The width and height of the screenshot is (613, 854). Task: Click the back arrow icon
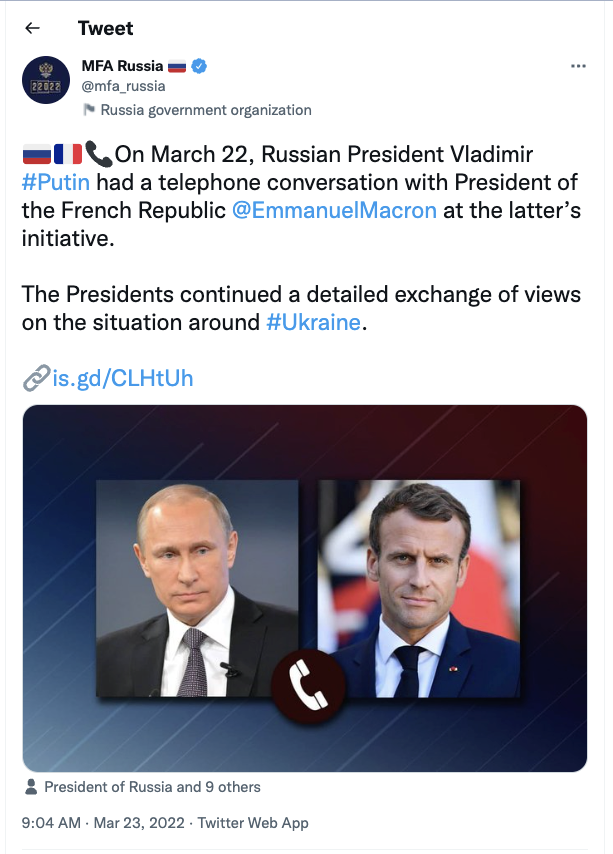[x=33, y=28]
